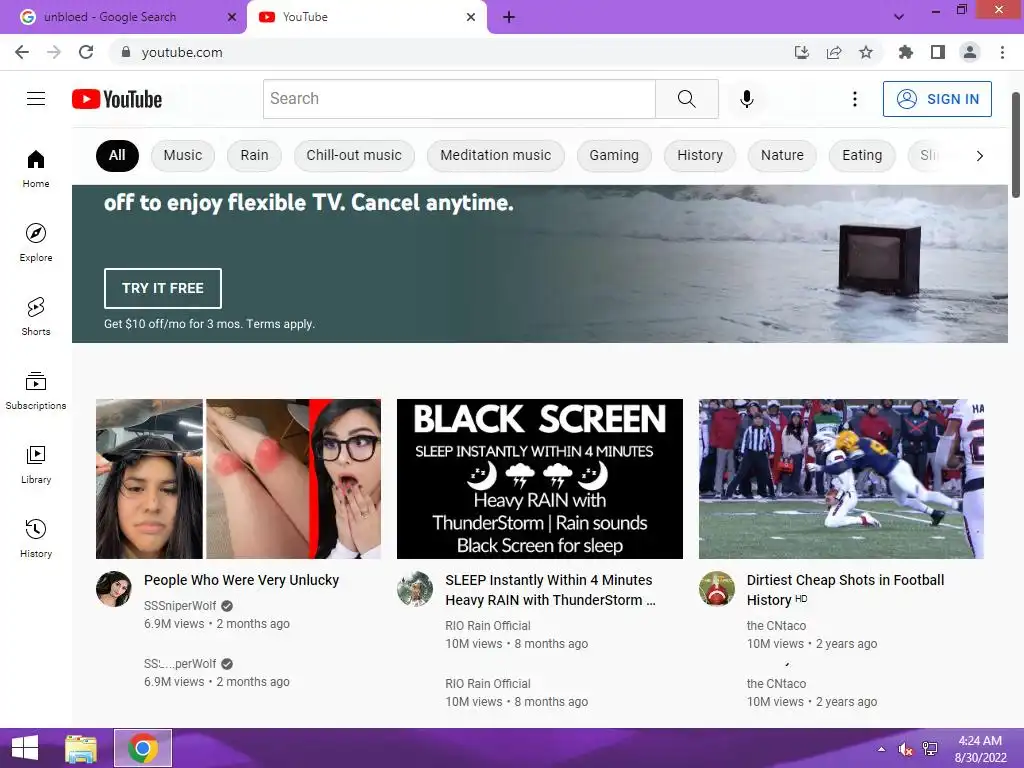
Task: Open Dirtiest Cheap Shots in Football title
Action: 845,590
